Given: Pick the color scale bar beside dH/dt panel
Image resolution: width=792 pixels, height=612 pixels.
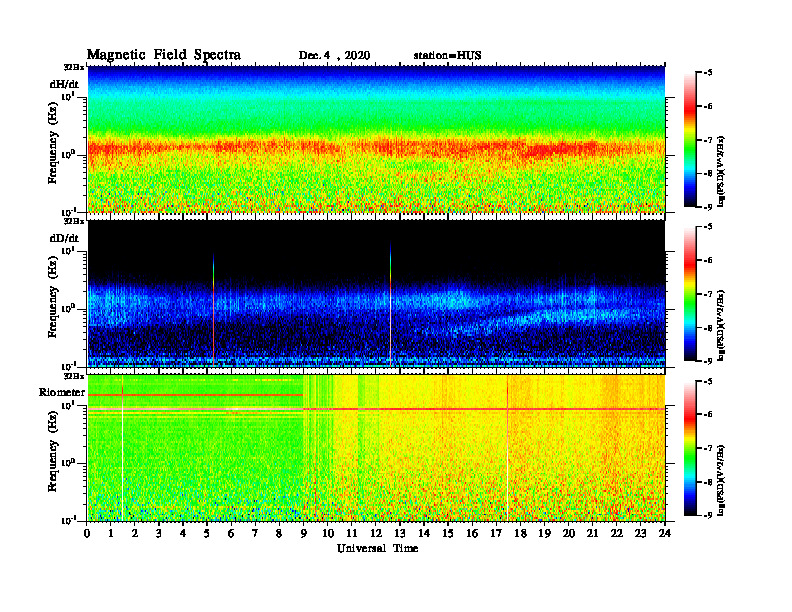Looking at the screenshot, I should [x=689, y=140].
